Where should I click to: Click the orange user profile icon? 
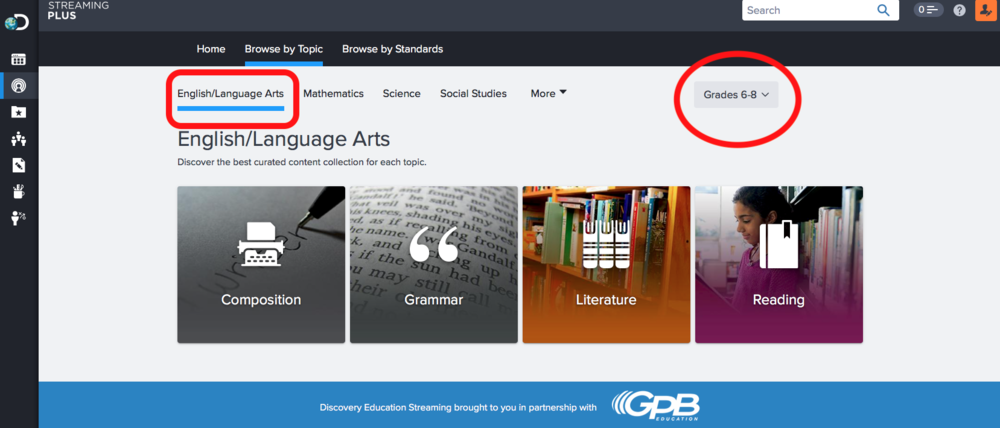point(987,10)
